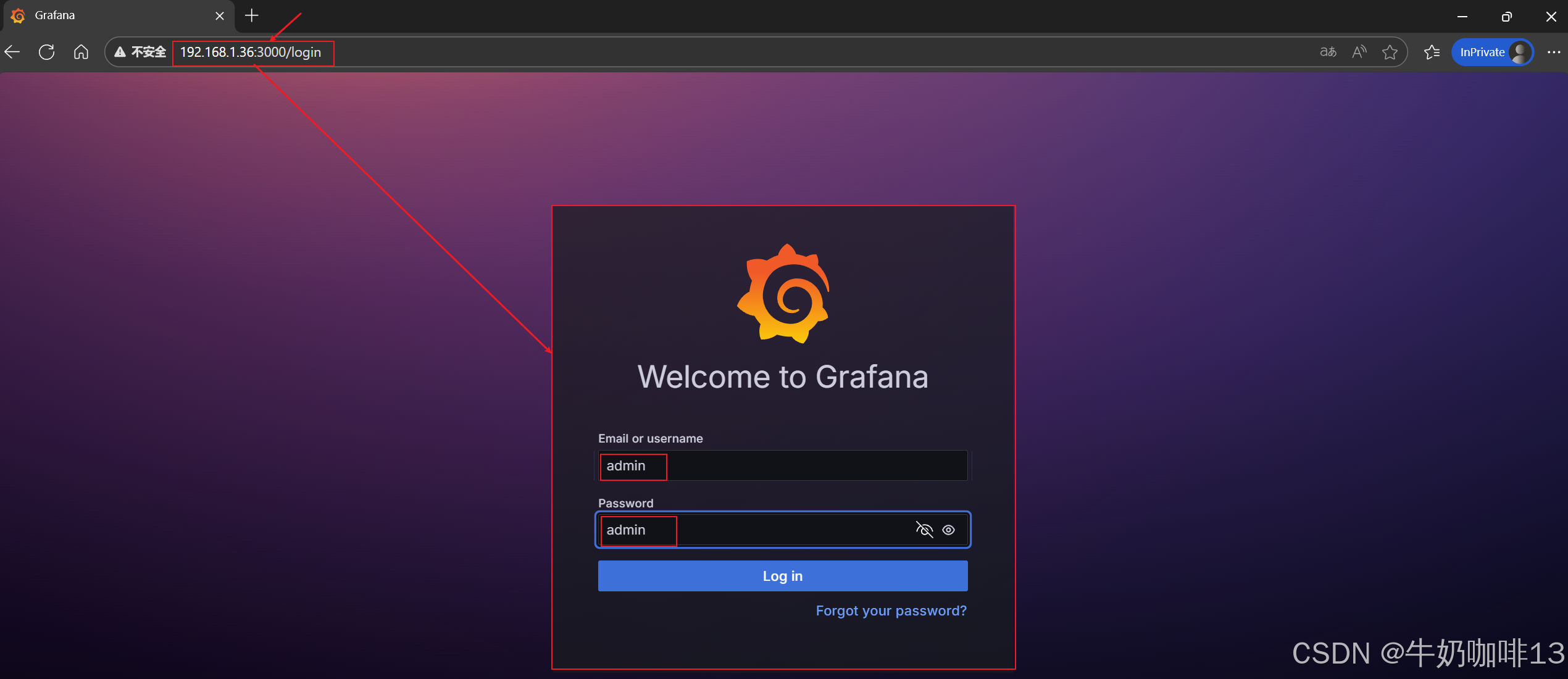Open the favorites list icon
Screen dimensions: 1568x679
1432,52
